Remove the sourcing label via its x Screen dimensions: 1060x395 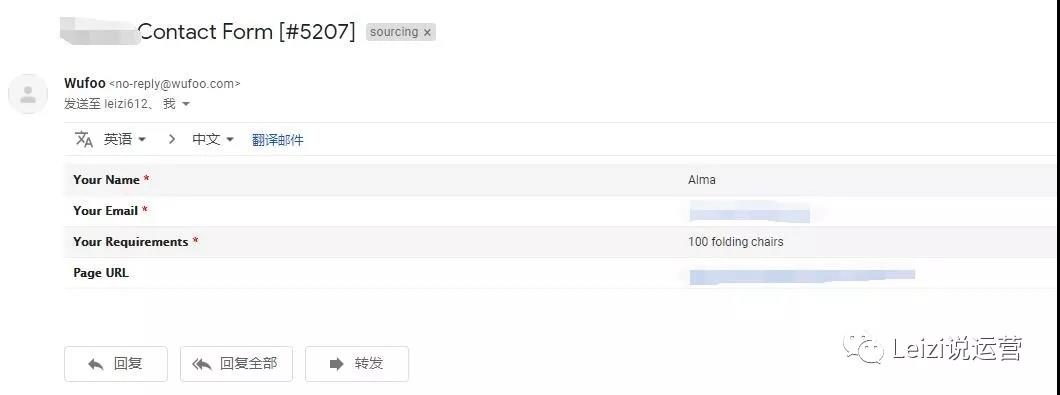coord(427,32)
